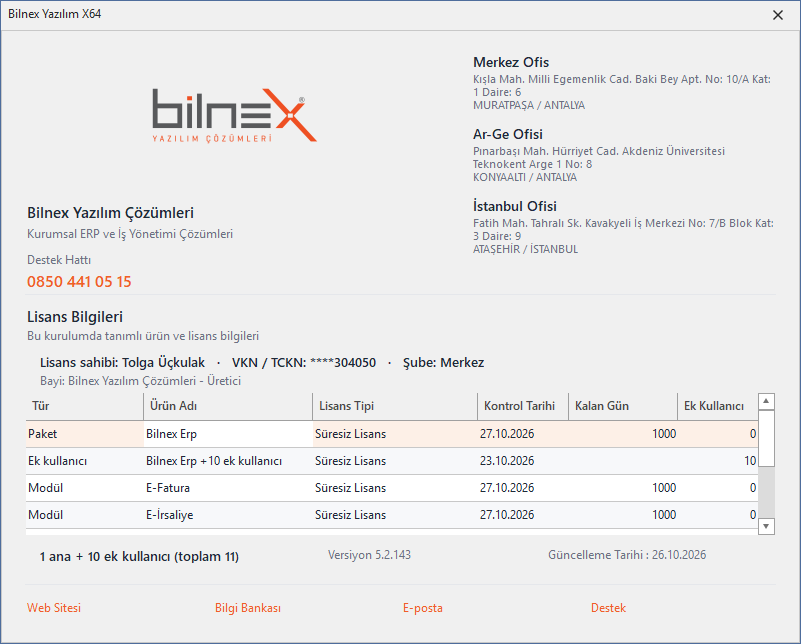Sort by the Ek Kullanıcı column header
This screenshot has width=801, height=644.
(718, 406)
